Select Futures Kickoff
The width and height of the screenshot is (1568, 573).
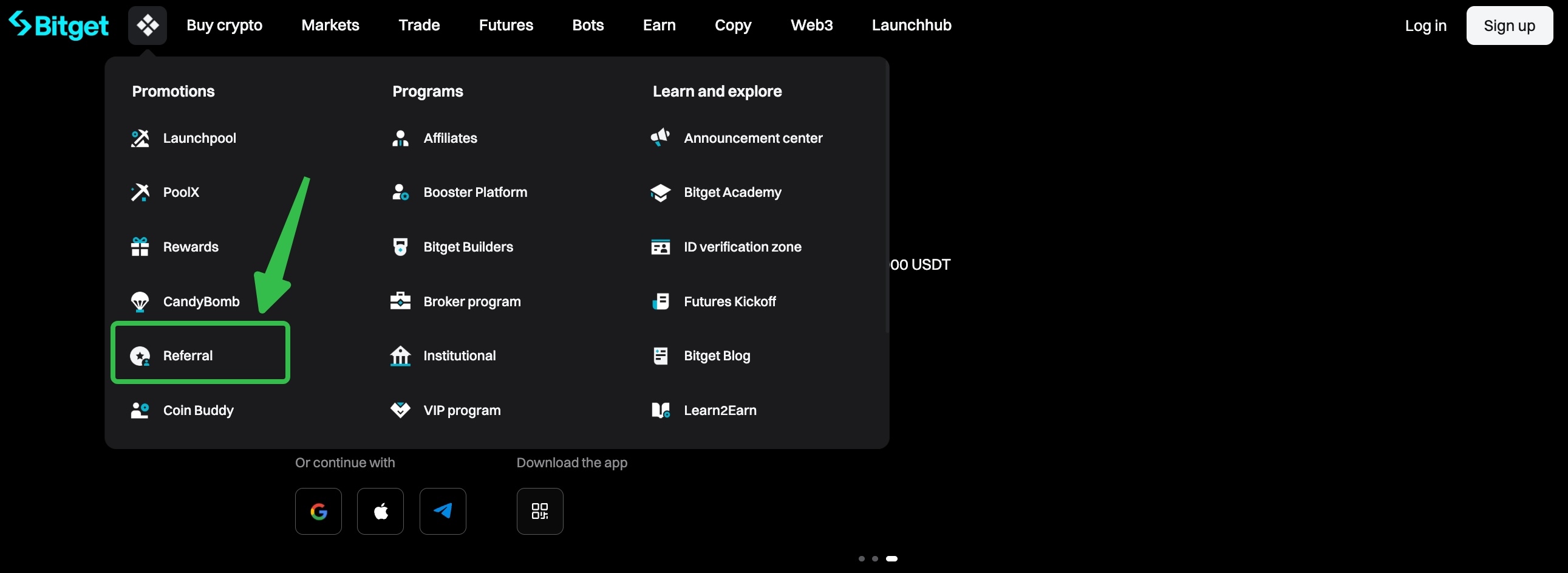(x=730, y=301)
